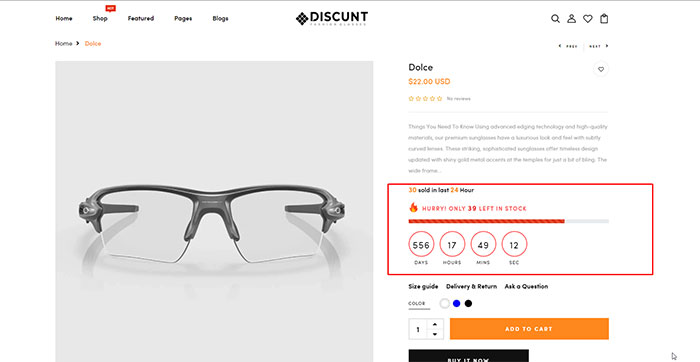Open the user account icon
Image resolution: width=700 pixels, height=362 pixels.
(x=571, y=19)
